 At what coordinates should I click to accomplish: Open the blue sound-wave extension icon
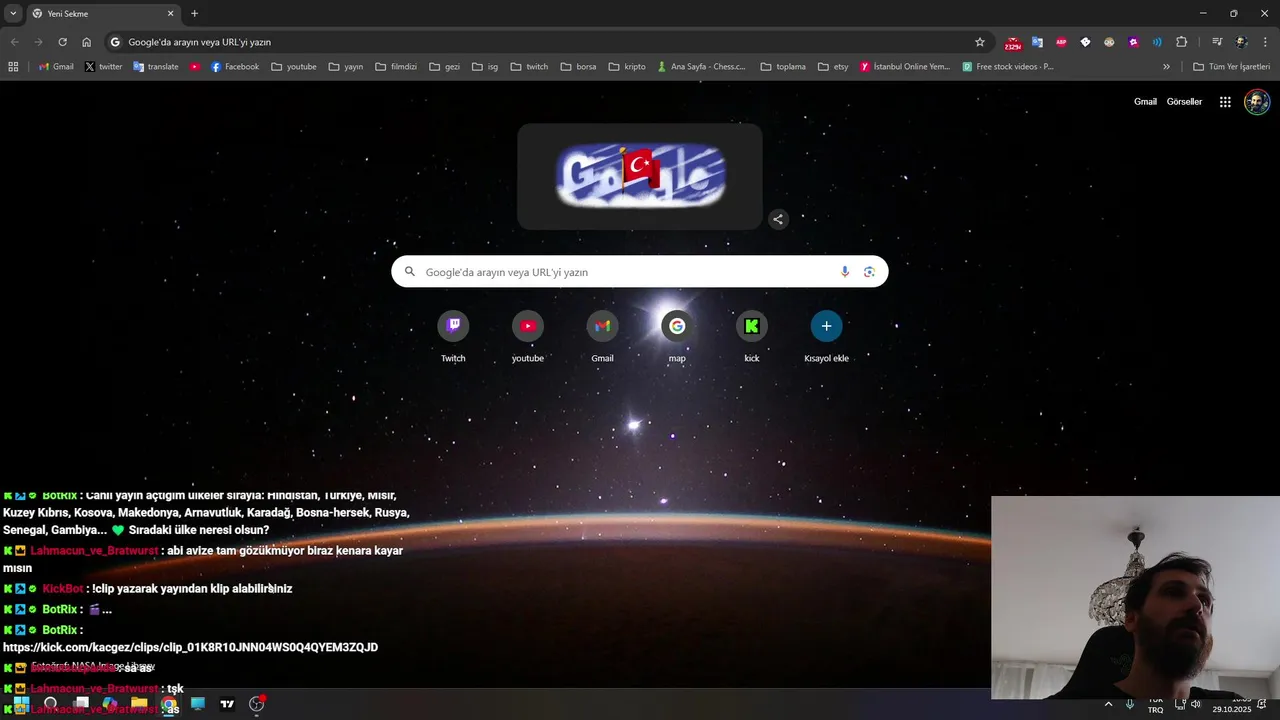coord(1157,42)
